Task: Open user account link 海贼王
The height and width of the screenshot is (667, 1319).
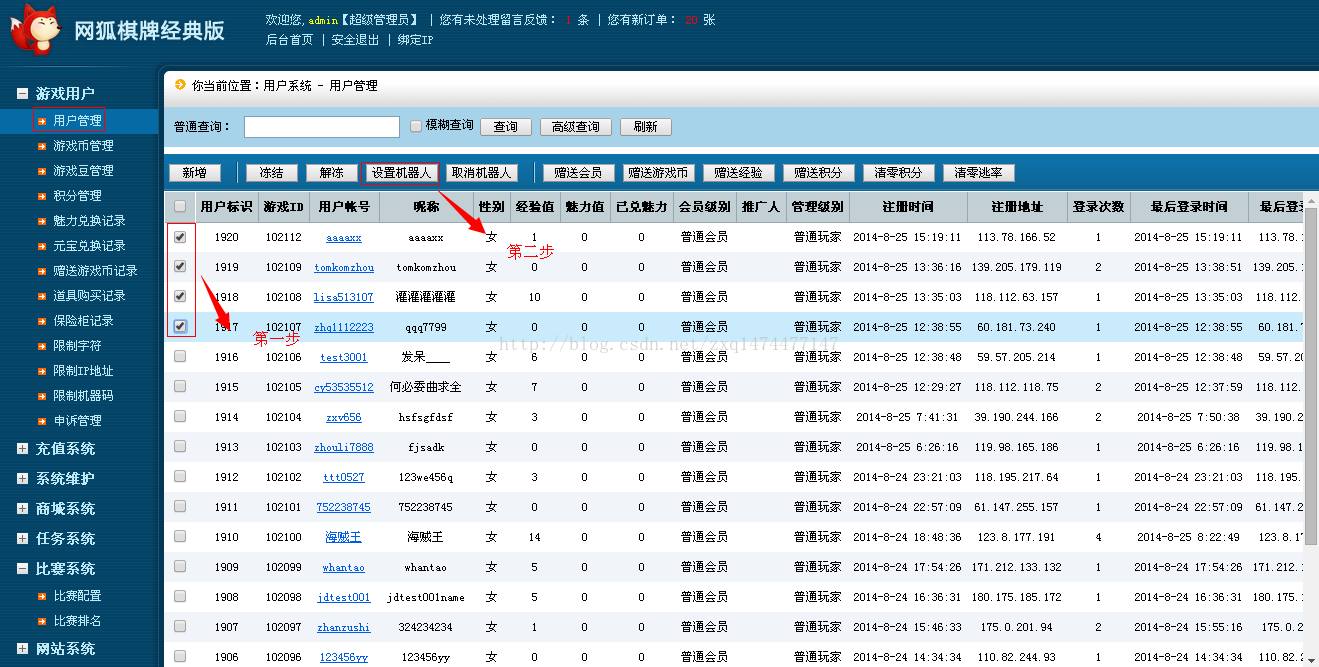Action: (343, 537)
